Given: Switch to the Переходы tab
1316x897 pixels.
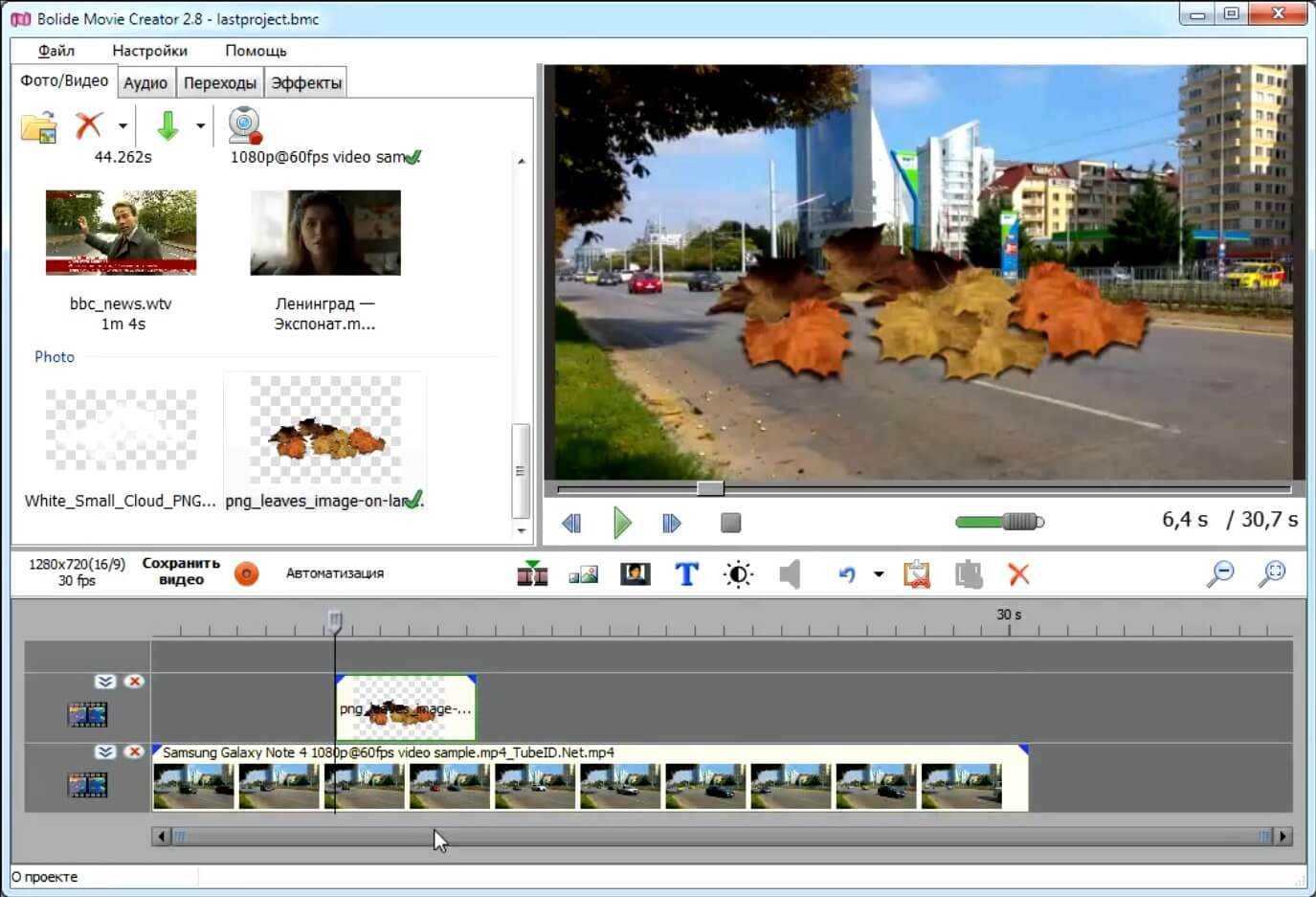Looking at the screenshot, I should 220,83.
